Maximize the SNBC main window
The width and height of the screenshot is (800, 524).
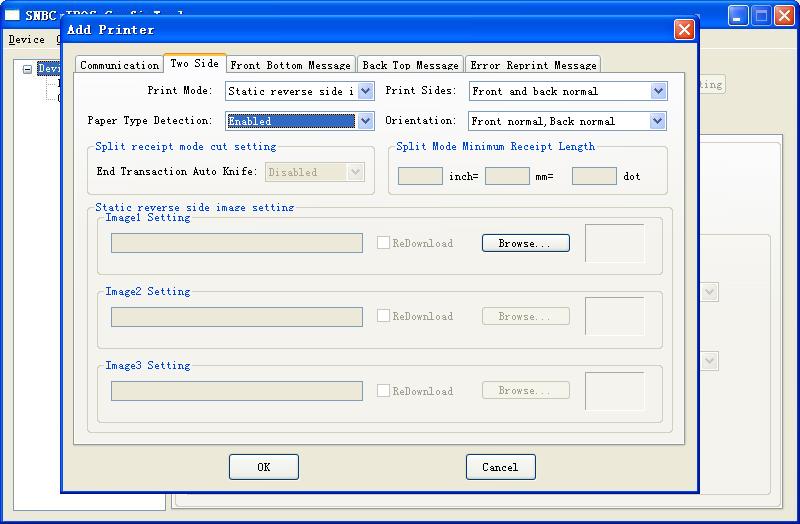click(761, 15)
